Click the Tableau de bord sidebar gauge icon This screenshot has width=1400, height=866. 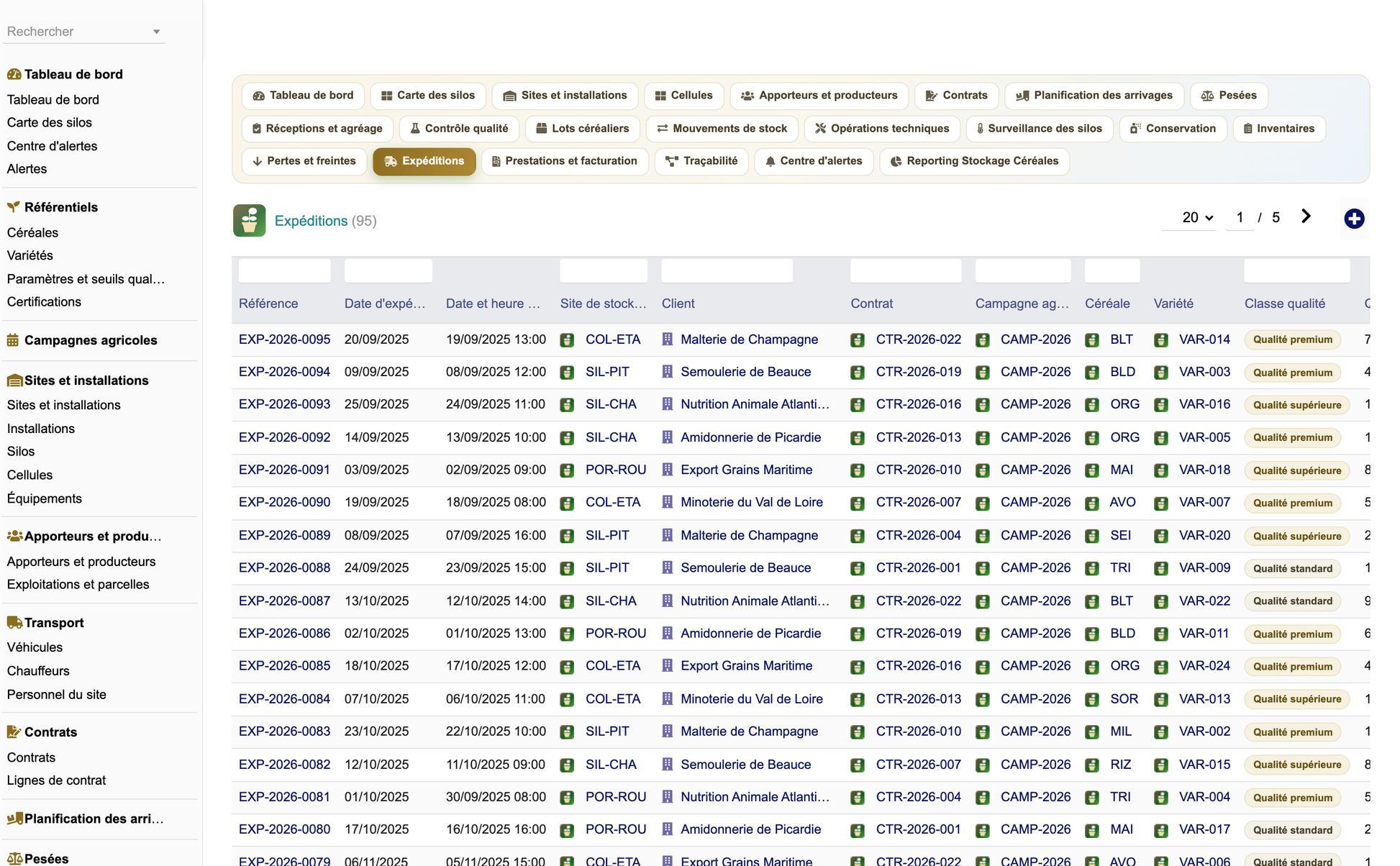[x=14, y=74]
